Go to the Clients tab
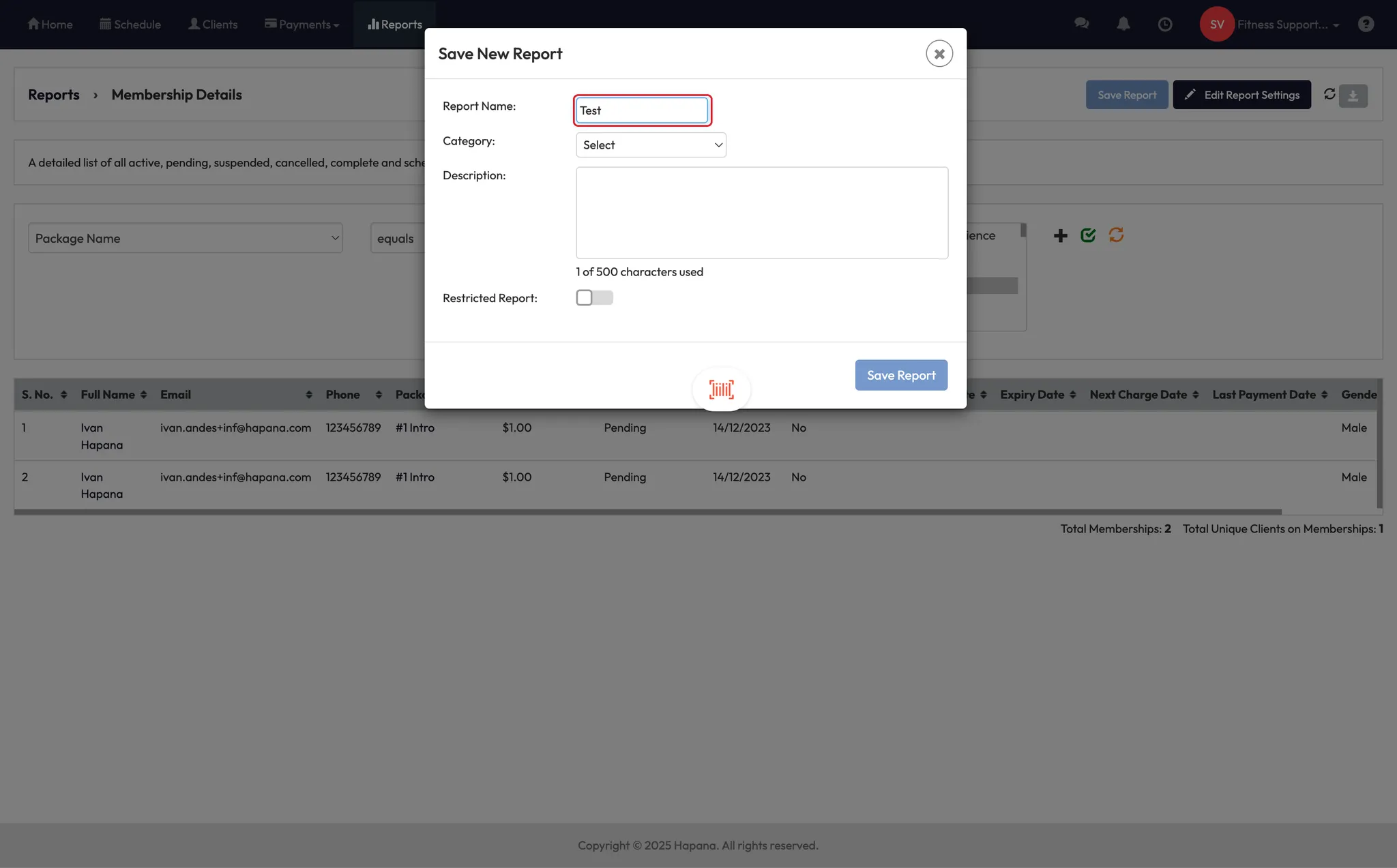 coord(213,25)
